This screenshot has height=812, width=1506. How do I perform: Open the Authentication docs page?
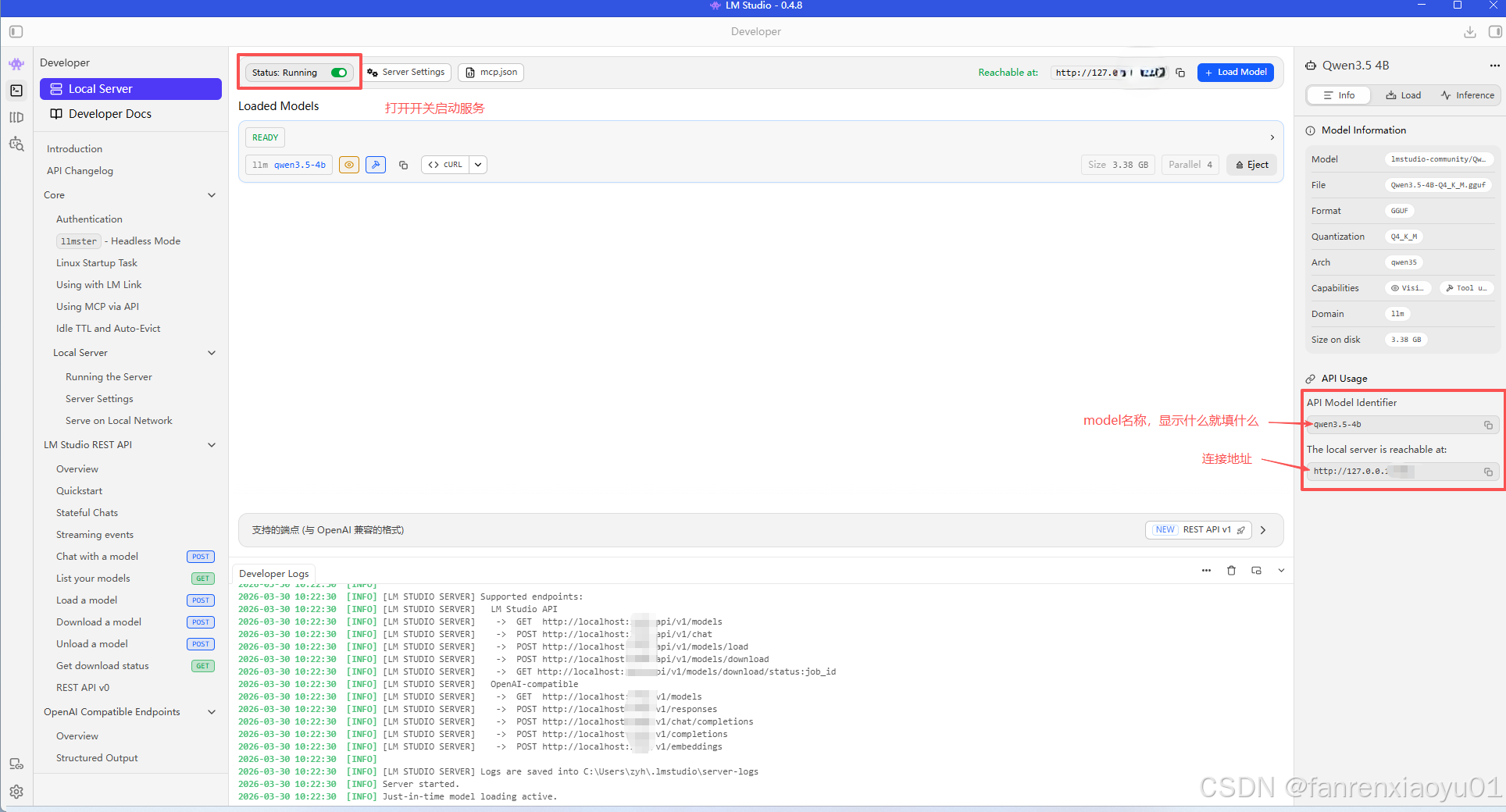89,219
